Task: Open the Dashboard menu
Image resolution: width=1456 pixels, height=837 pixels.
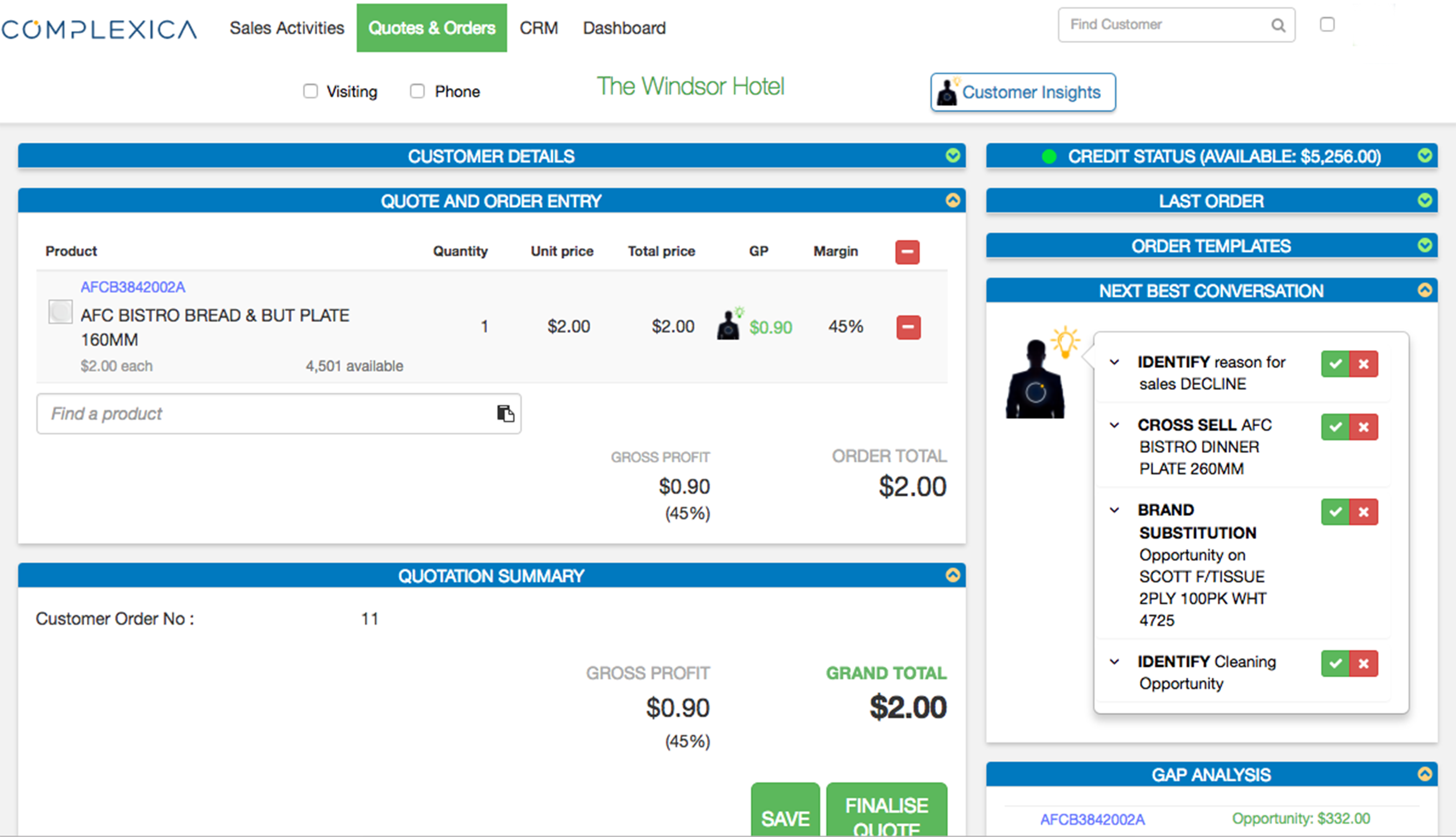Action: (x=624, y=28)
